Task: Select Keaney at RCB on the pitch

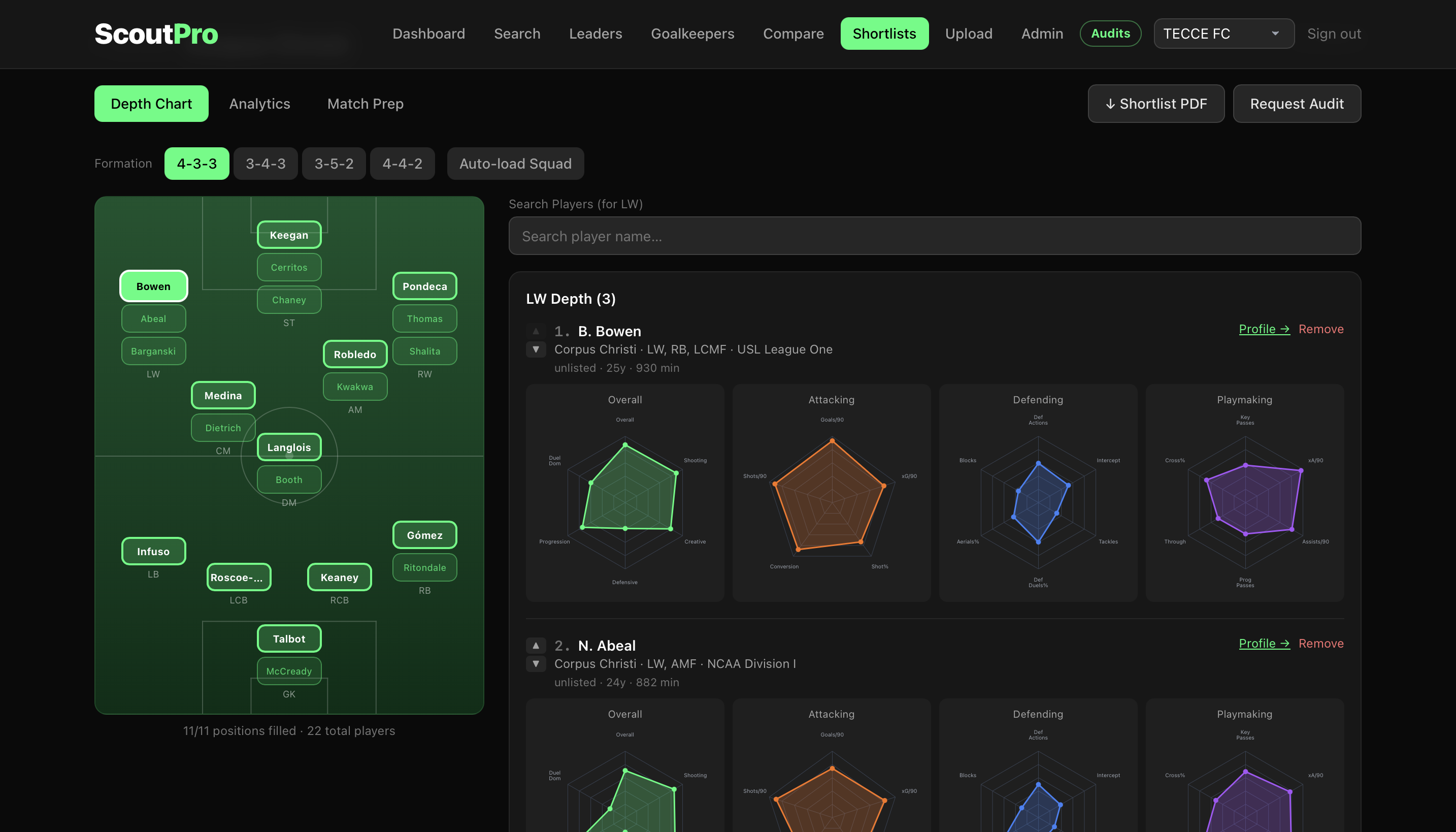Action: point(340,577)
